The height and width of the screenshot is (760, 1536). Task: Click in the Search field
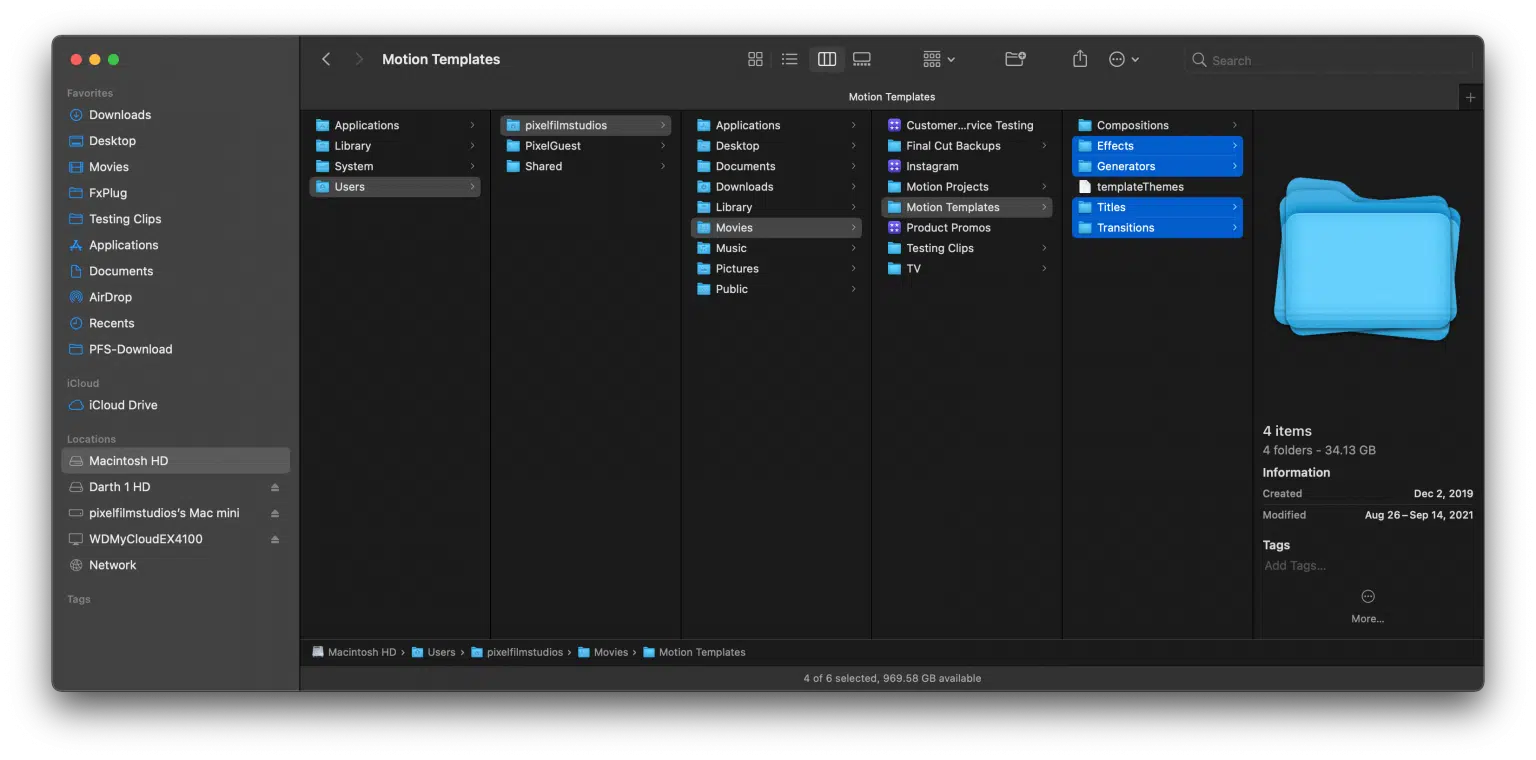point(1328,60)
